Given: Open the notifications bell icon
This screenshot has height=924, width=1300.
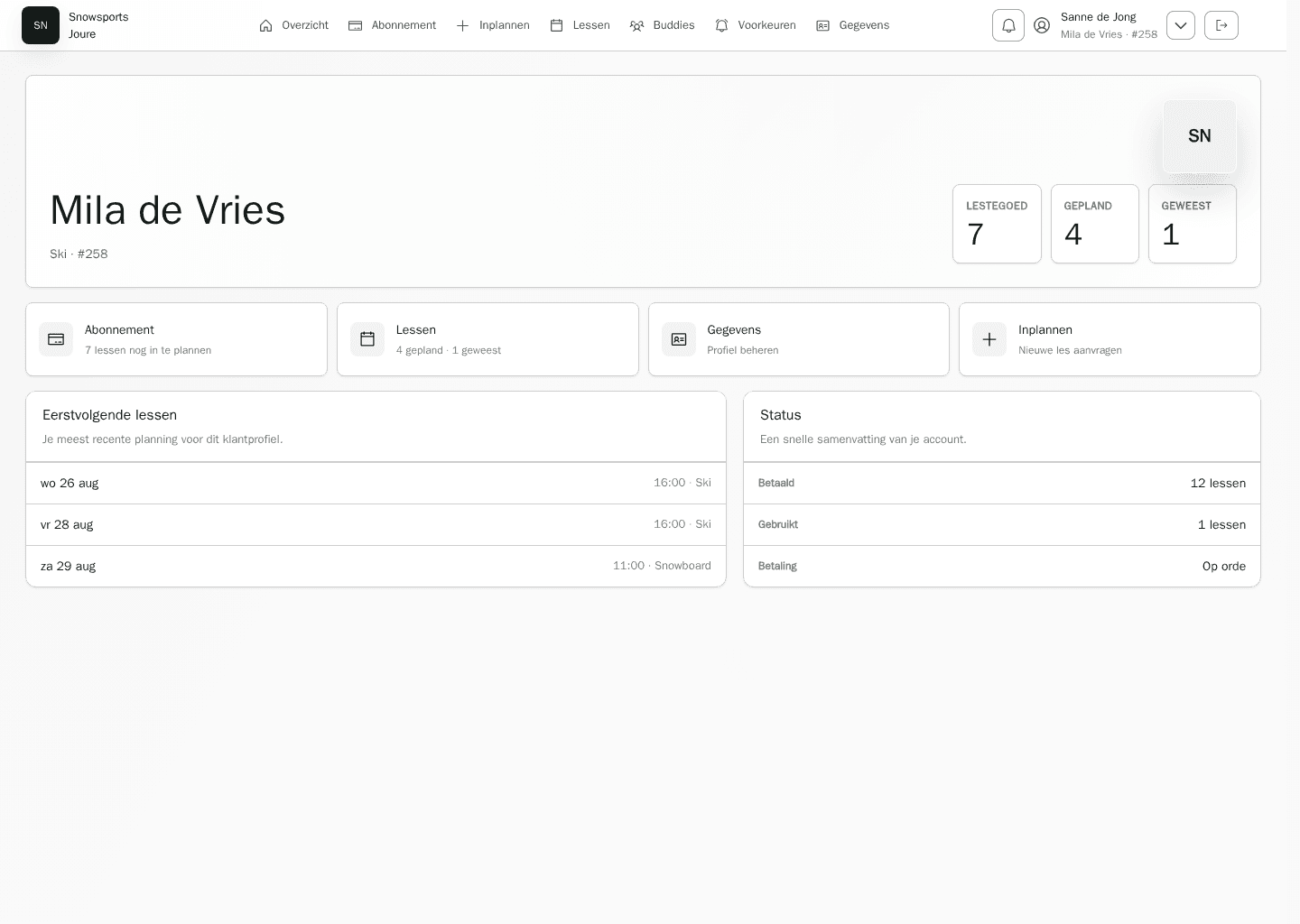Looking at the screenshot, I should tap(1008, 25).
